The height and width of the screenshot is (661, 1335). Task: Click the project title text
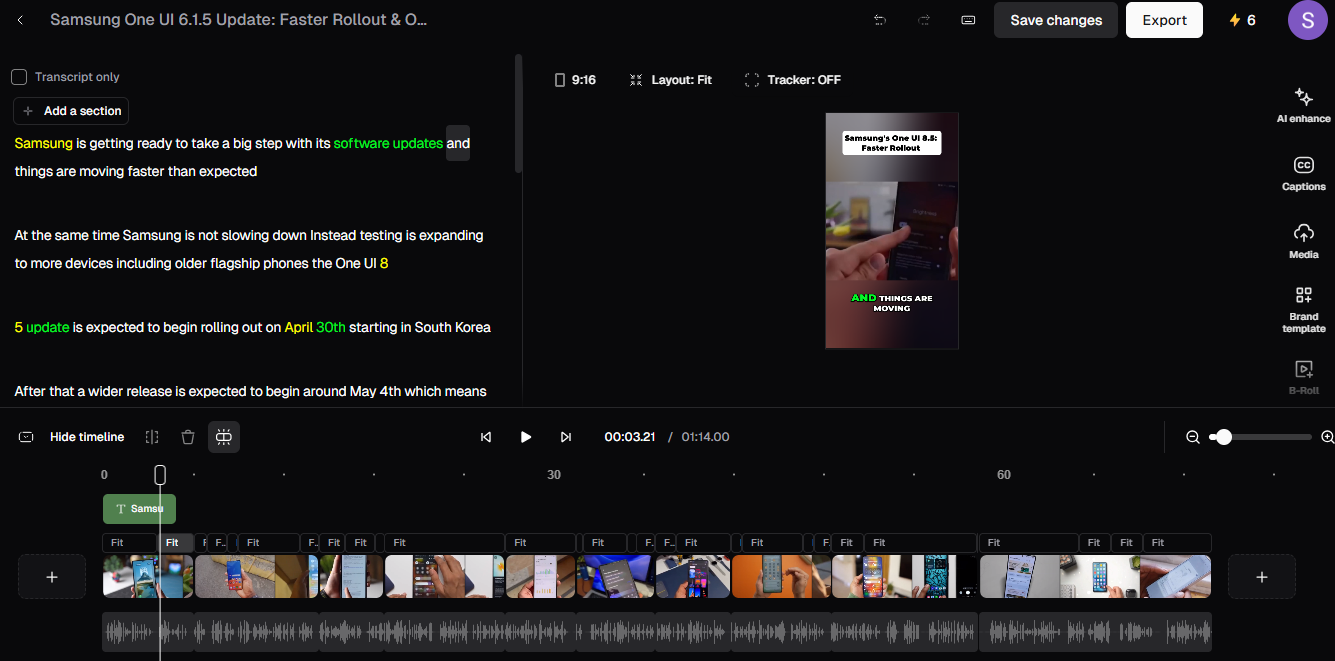[x=239, y=20]
